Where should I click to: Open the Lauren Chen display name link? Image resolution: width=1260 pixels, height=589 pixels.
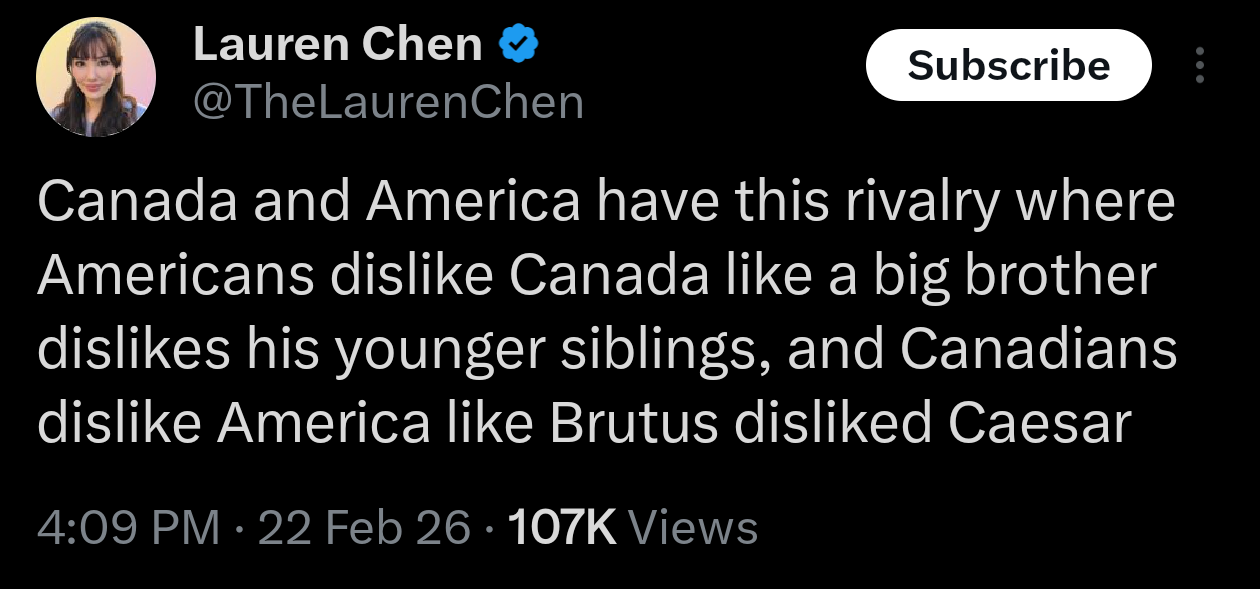(x=337, y=45)
